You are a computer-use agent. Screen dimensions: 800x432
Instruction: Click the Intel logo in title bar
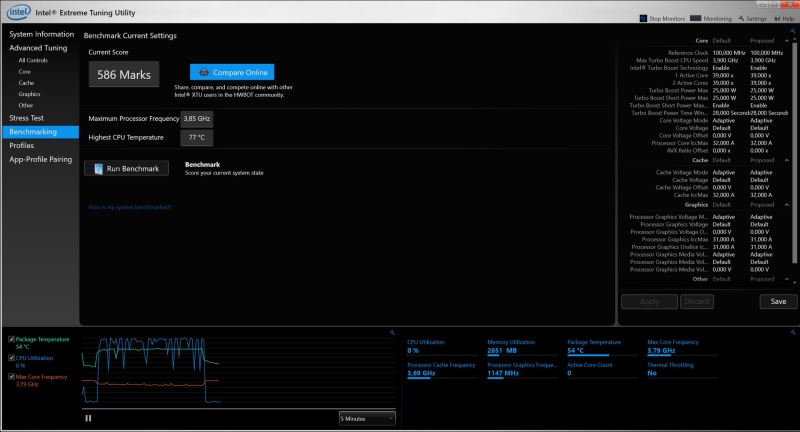tap(12, 7)
